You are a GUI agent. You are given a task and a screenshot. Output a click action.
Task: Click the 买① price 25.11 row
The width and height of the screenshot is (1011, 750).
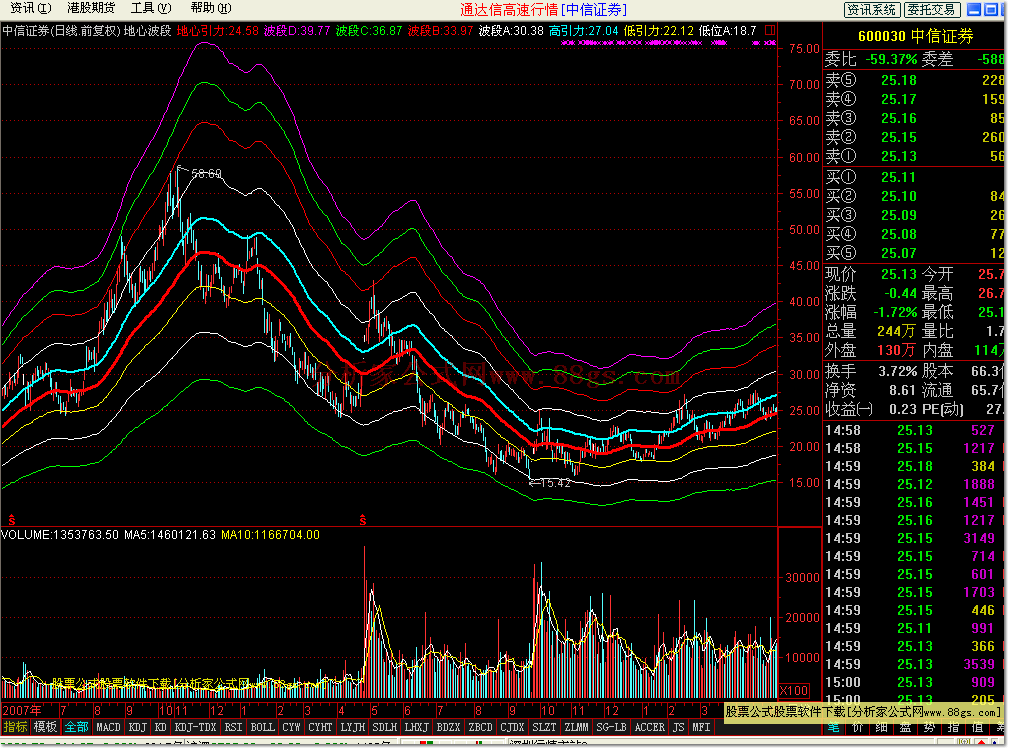click(914, 177)
